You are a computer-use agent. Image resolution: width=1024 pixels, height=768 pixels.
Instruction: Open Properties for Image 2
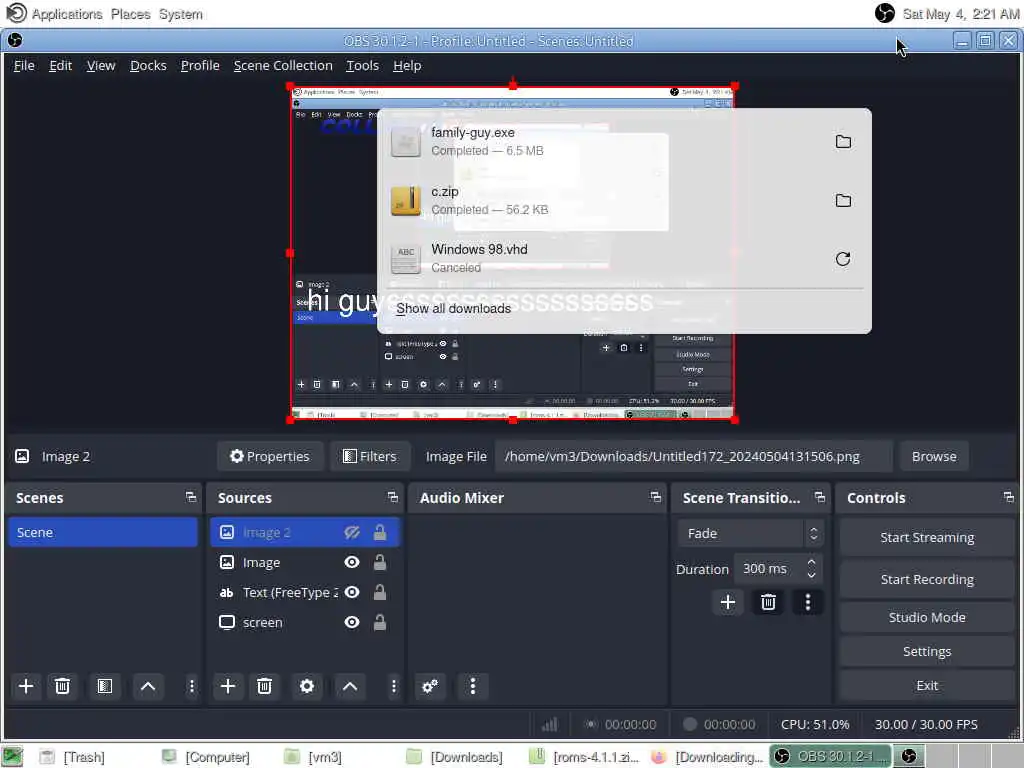[270, 456]
